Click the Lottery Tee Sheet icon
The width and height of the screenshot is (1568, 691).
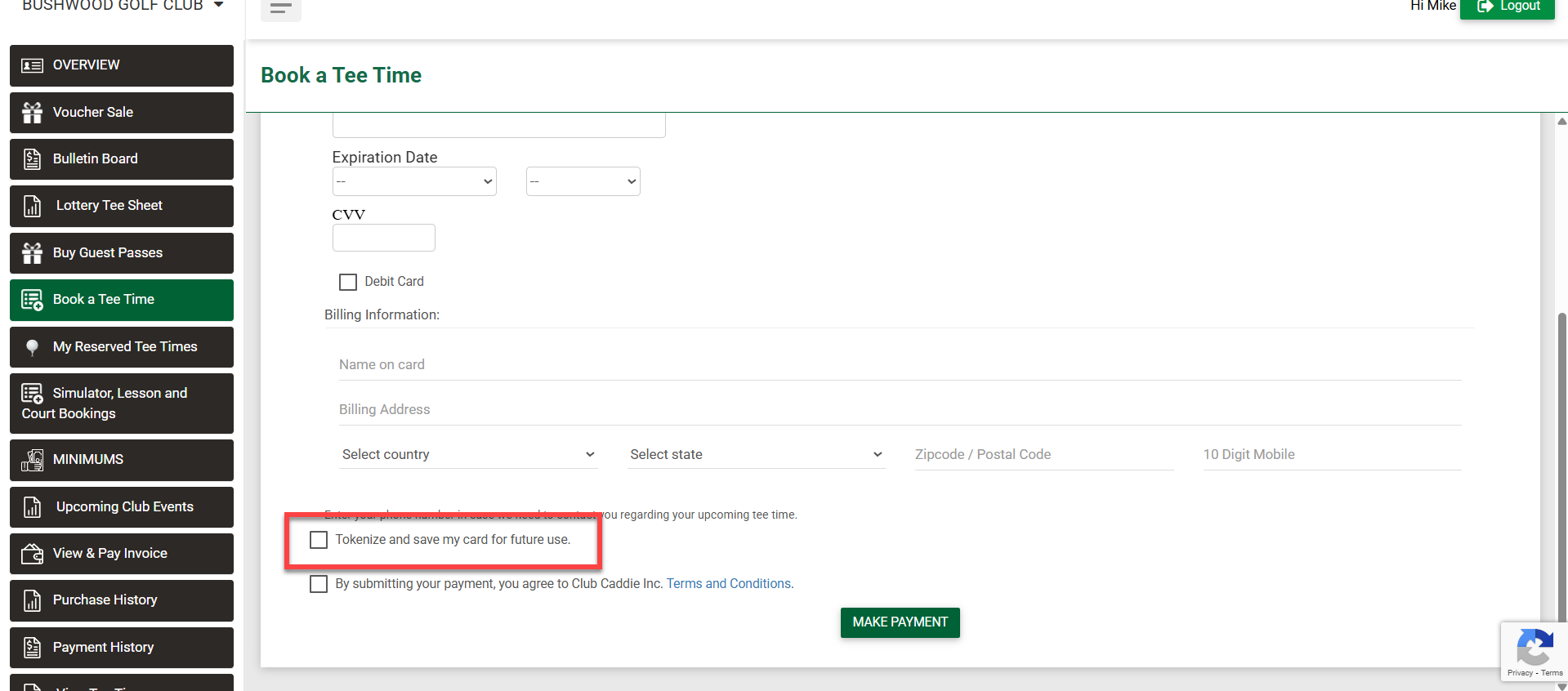[x=32, y=206]
